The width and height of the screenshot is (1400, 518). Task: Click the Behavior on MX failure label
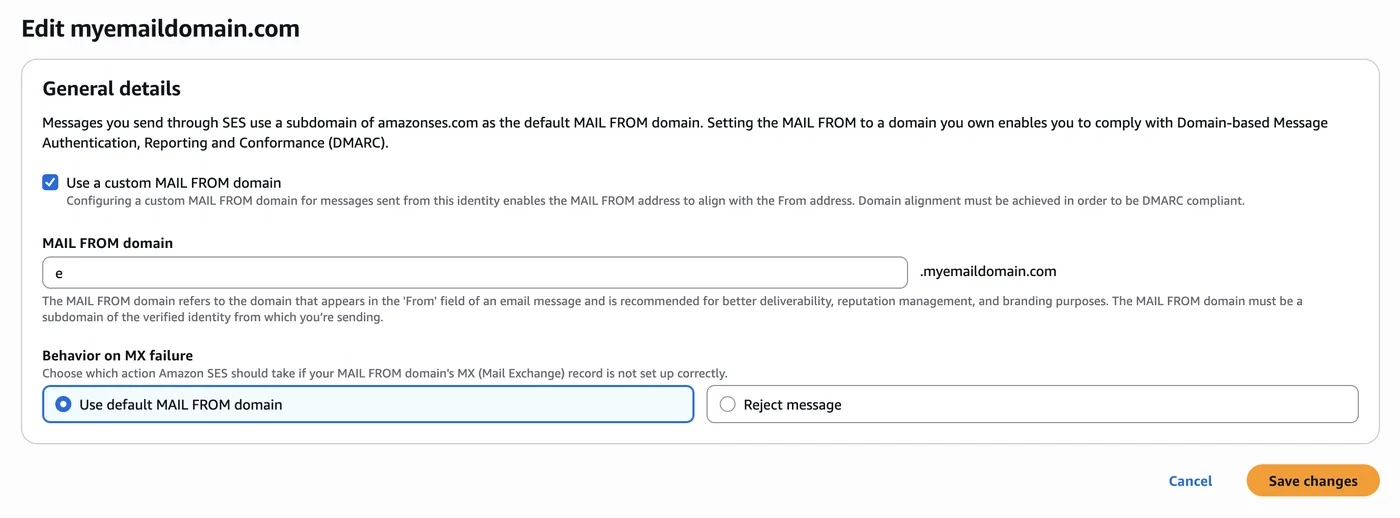click(117, 355)
